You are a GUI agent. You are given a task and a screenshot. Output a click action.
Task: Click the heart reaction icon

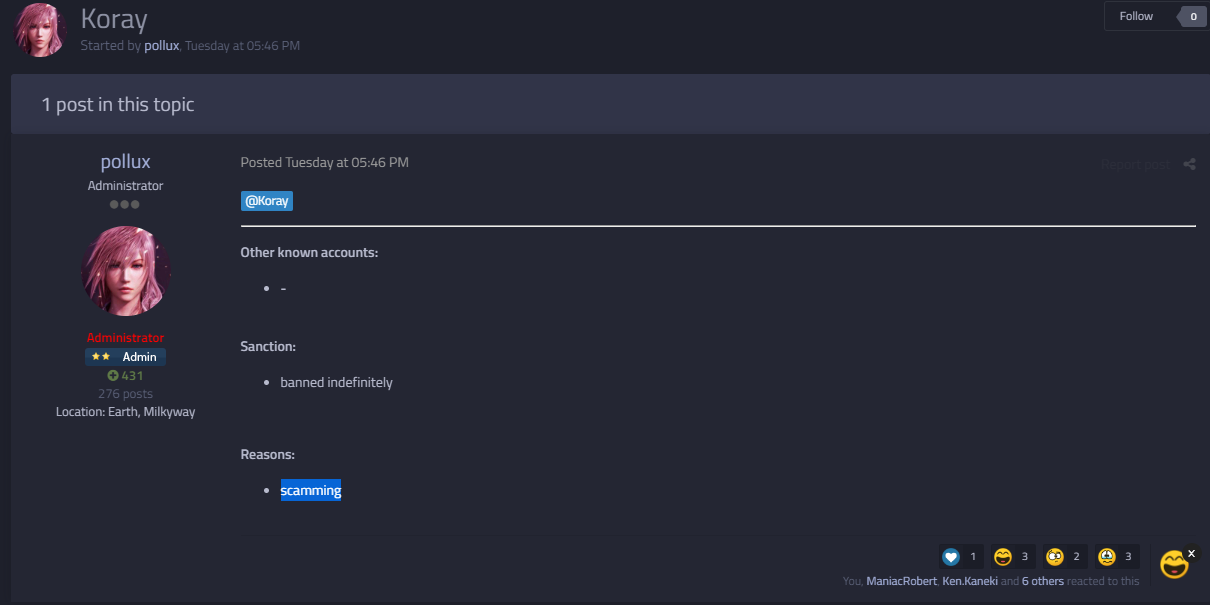951,557
